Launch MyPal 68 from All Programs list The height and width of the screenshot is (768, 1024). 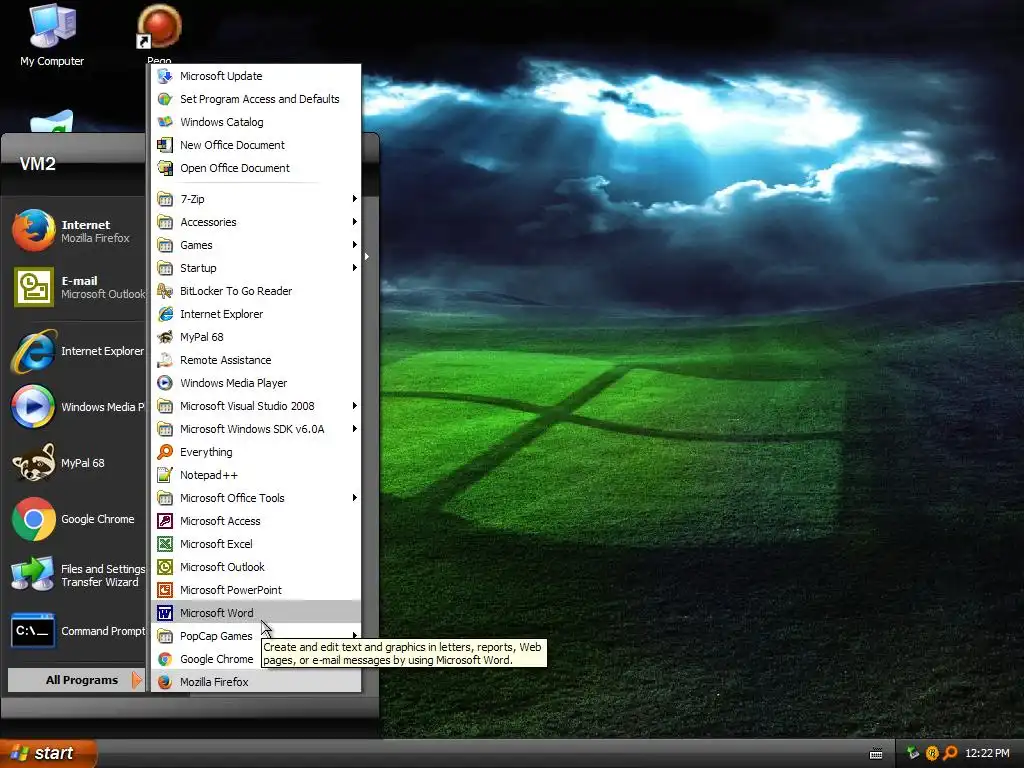pyautogui.click(x=256, y=337)
